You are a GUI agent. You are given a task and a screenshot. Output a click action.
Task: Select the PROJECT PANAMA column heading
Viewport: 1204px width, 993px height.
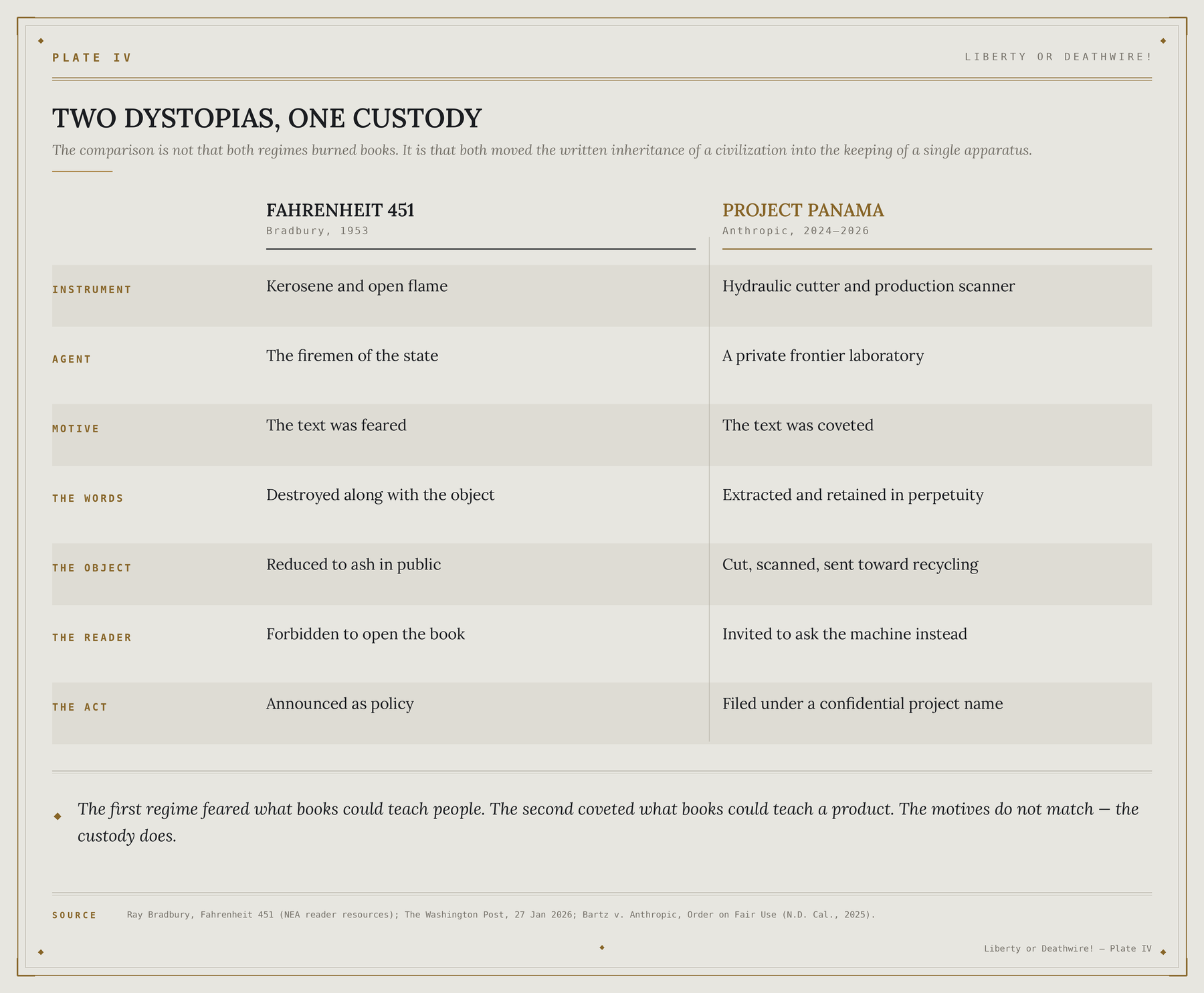click(x=803, y=210)
